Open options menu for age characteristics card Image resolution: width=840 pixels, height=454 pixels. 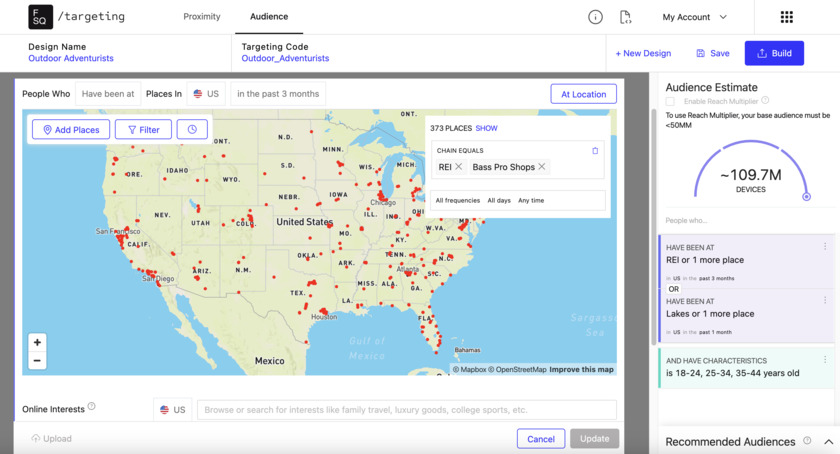point(825,360)
